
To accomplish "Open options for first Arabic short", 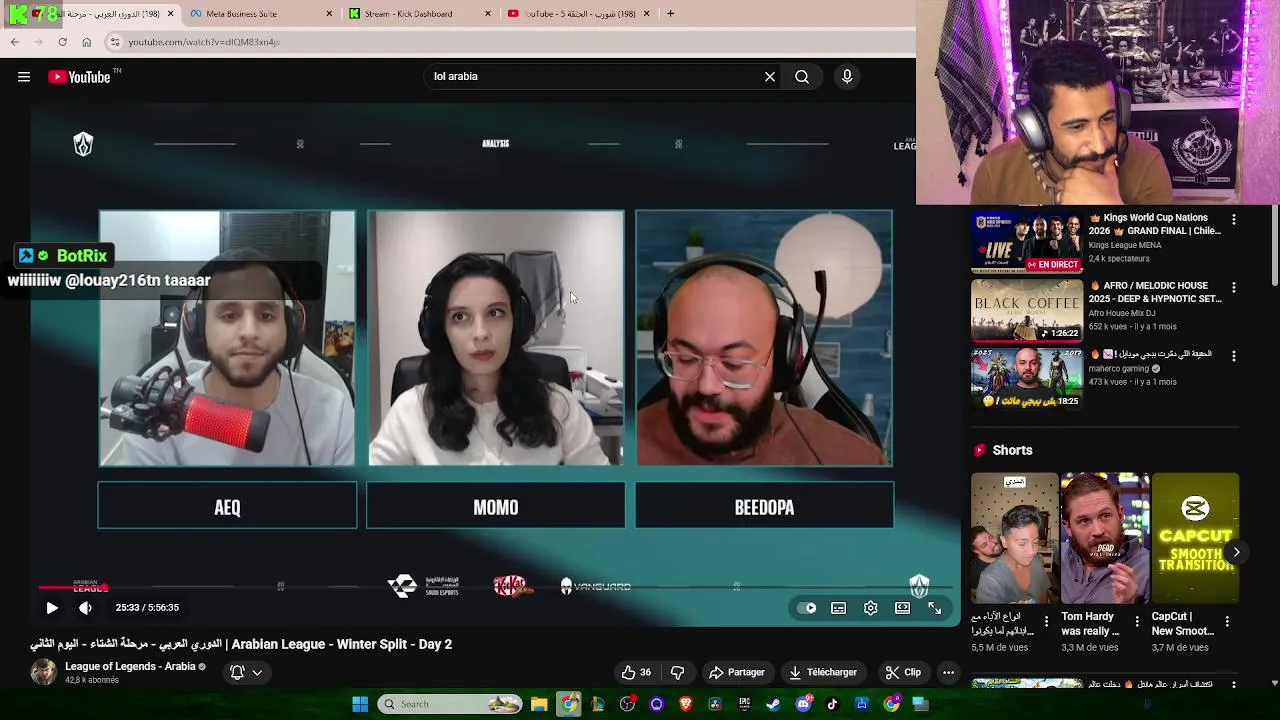I will [1046, 621].
